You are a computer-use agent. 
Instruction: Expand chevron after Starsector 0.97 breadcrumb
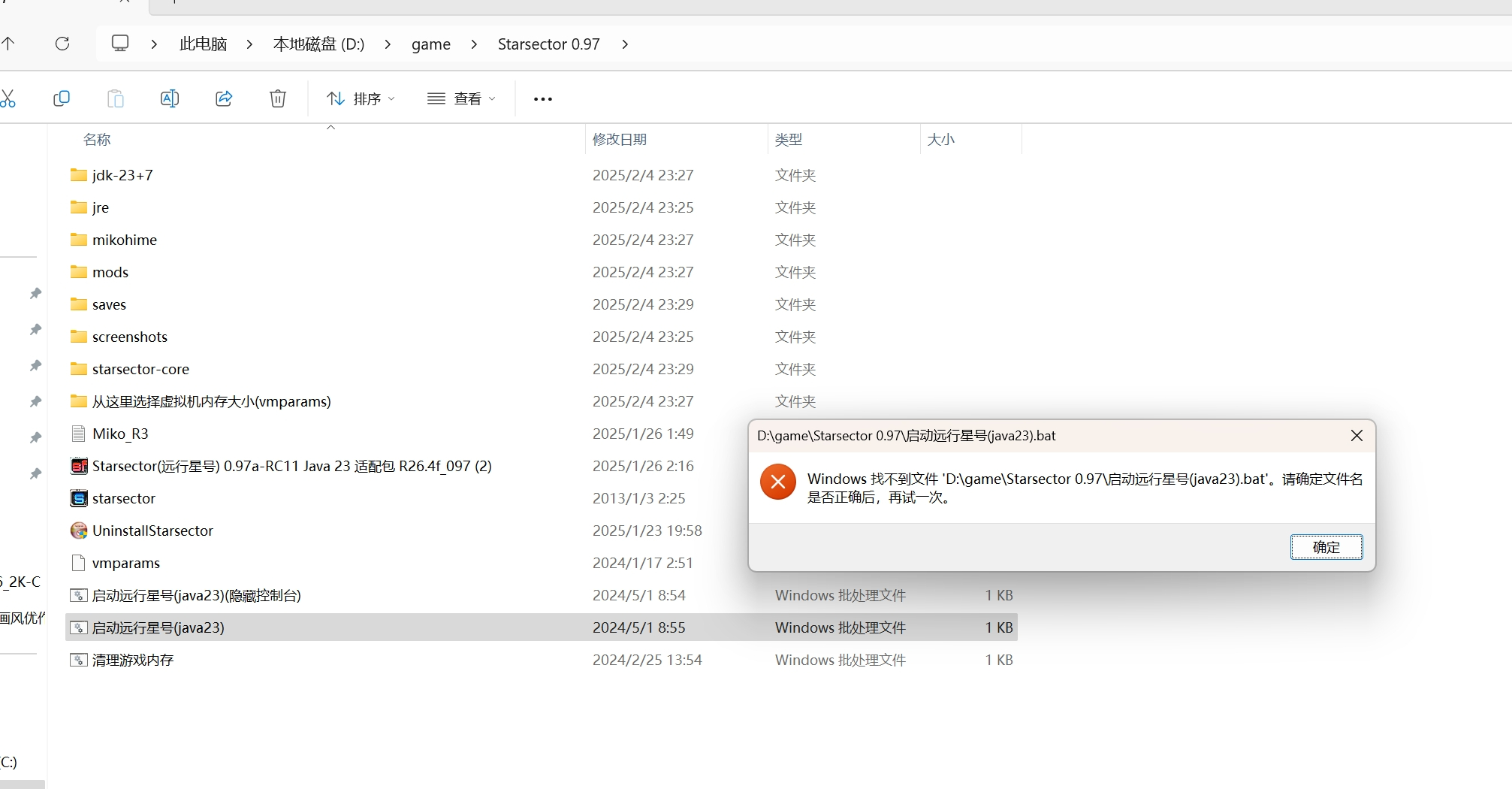click(625, 44)
